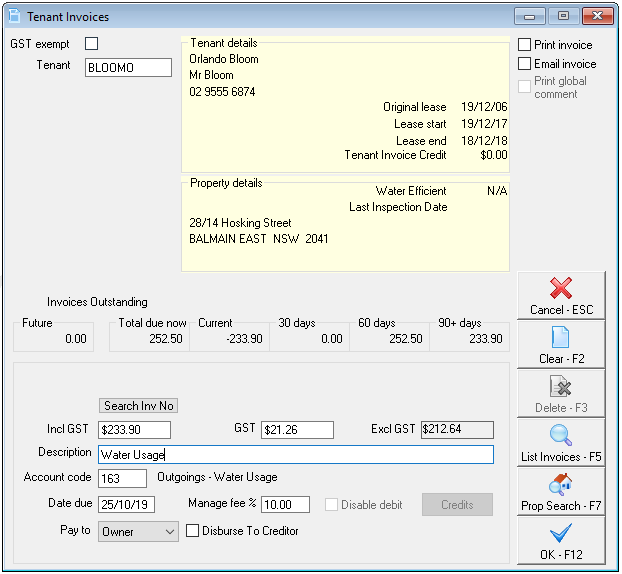Click the 30 days value 0.00
Viewport: 622px width, 574px height.
pos(332,339)
